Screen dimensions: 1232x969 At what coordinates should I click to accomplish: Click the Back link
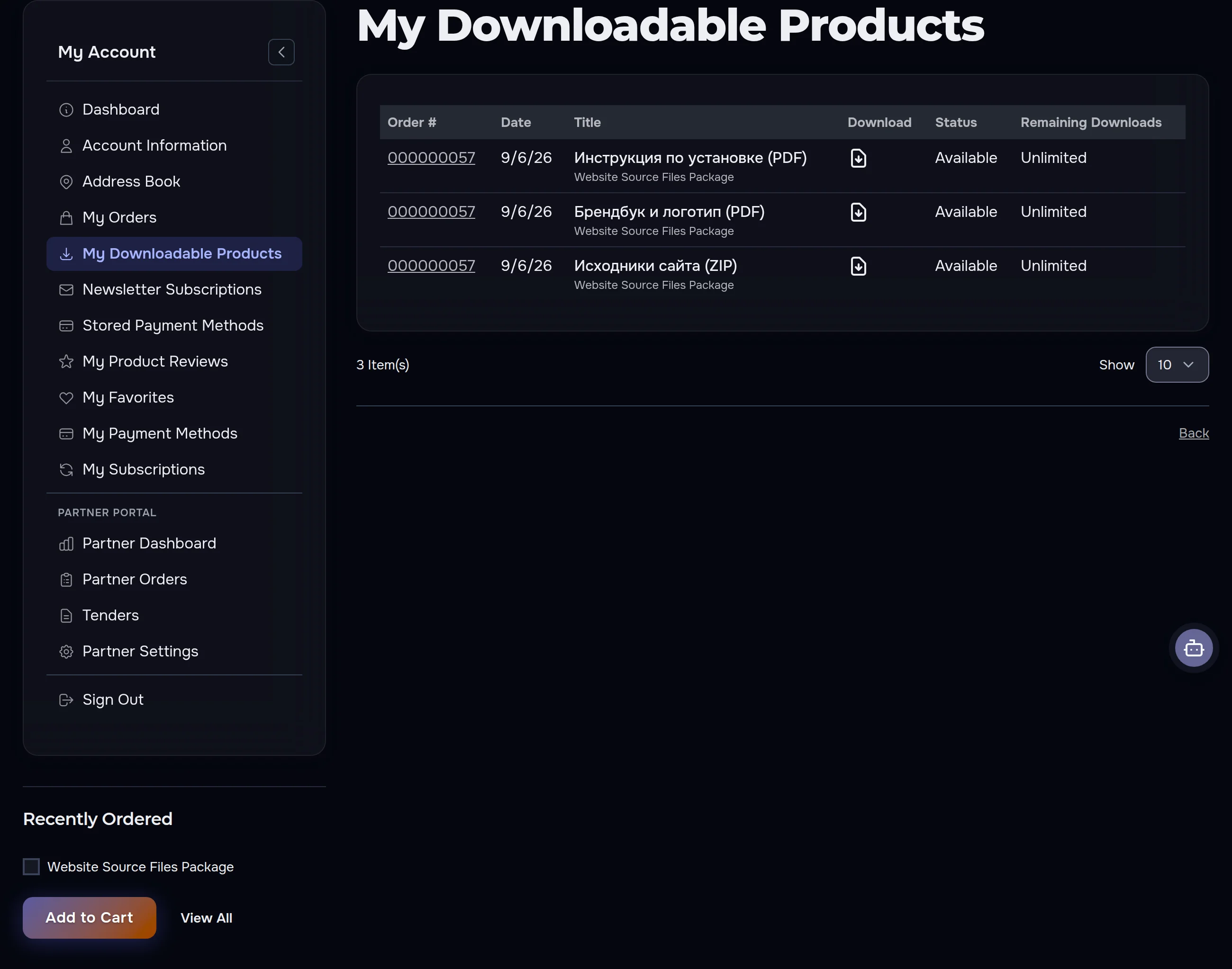(1194, 433)
